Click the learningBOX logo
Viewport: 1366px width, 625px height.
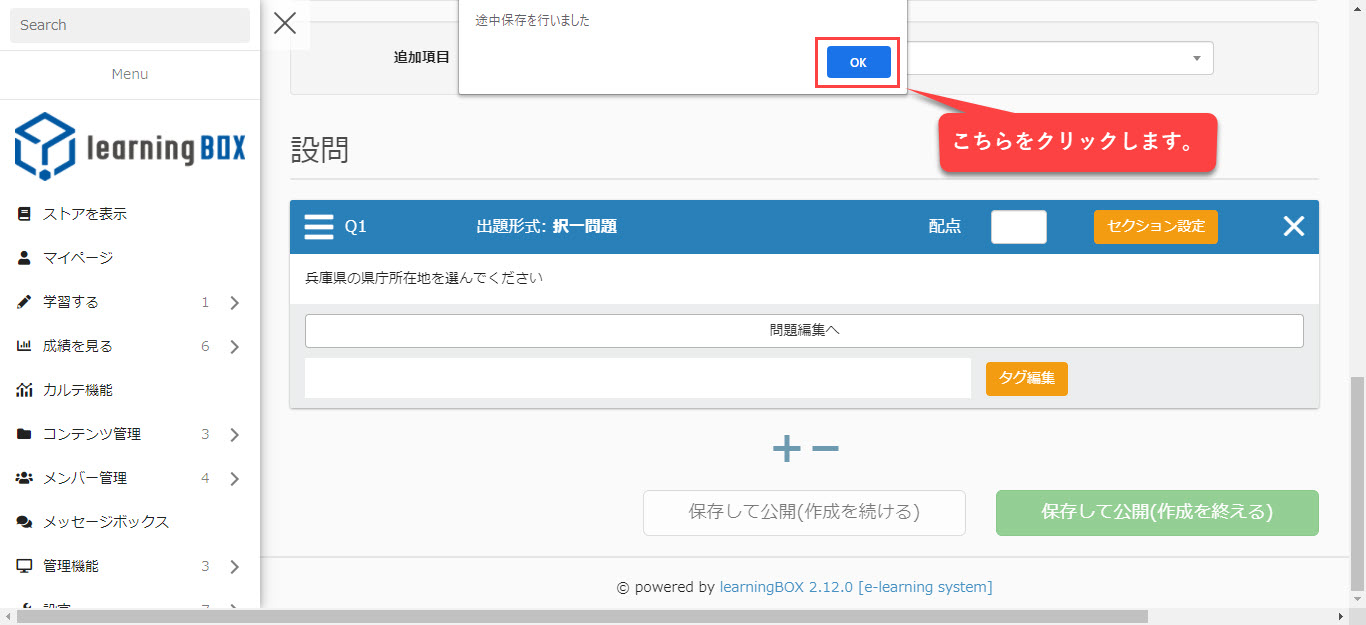point(130,147)
